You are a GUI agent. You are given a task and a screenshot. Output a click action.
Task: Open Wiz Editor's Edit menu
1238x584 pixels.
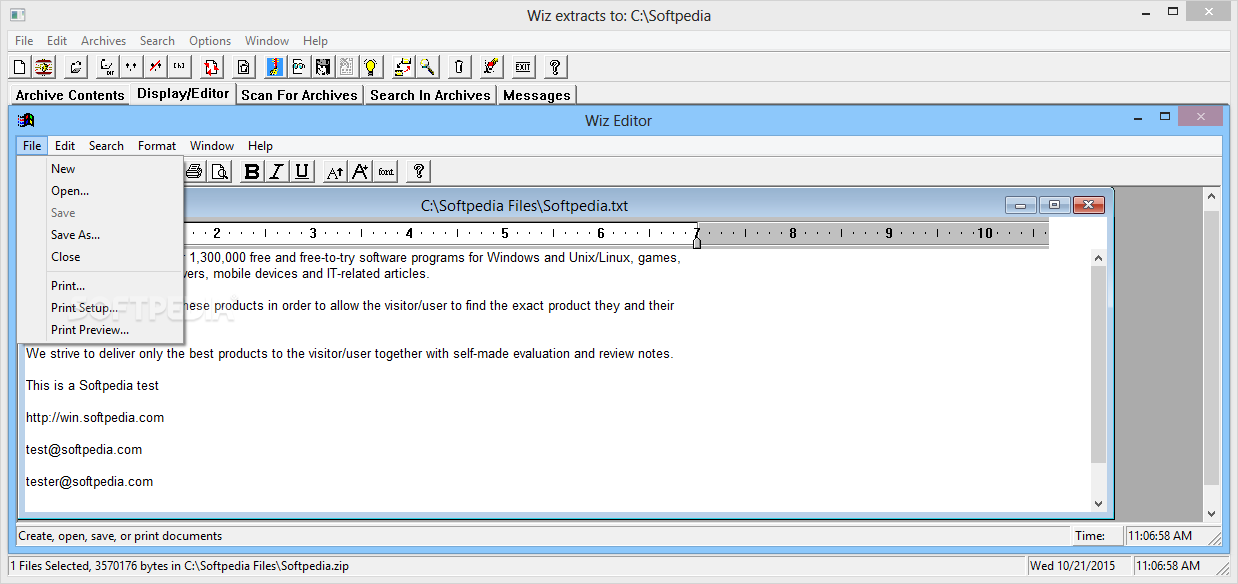(65, 146)
